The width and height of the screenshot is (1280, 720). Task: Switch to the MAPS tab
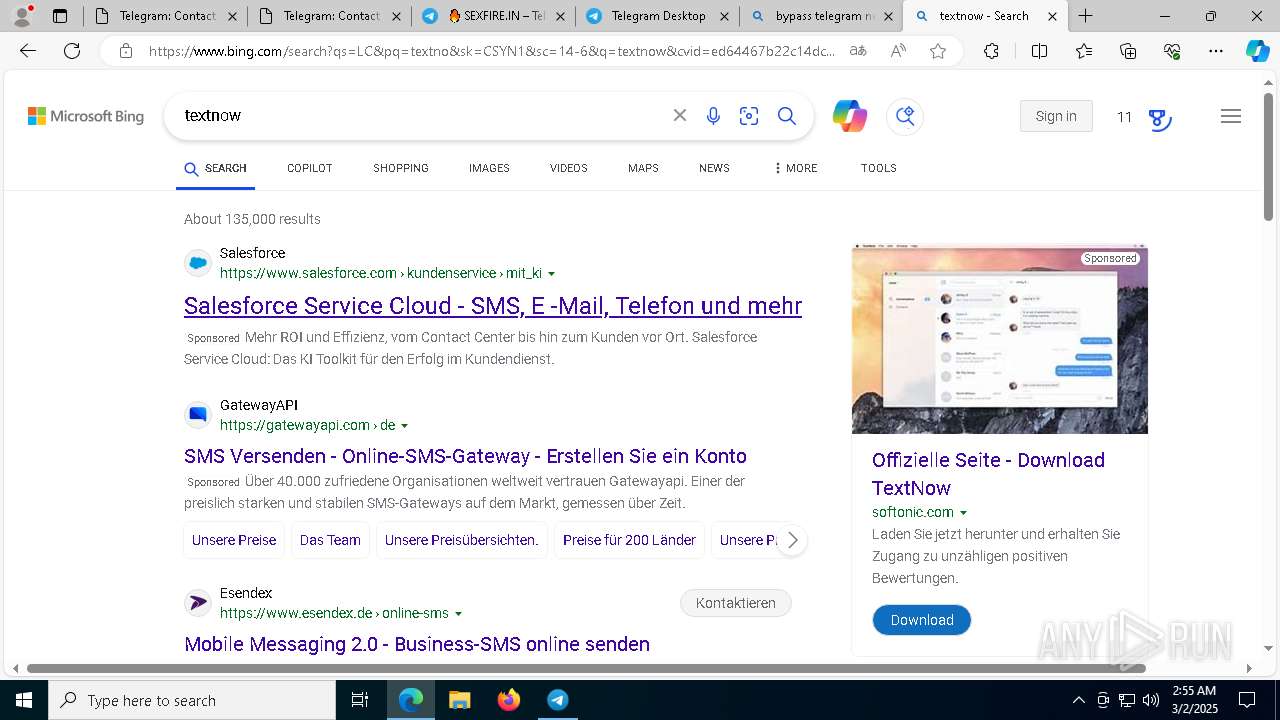(x=643, y=168)
